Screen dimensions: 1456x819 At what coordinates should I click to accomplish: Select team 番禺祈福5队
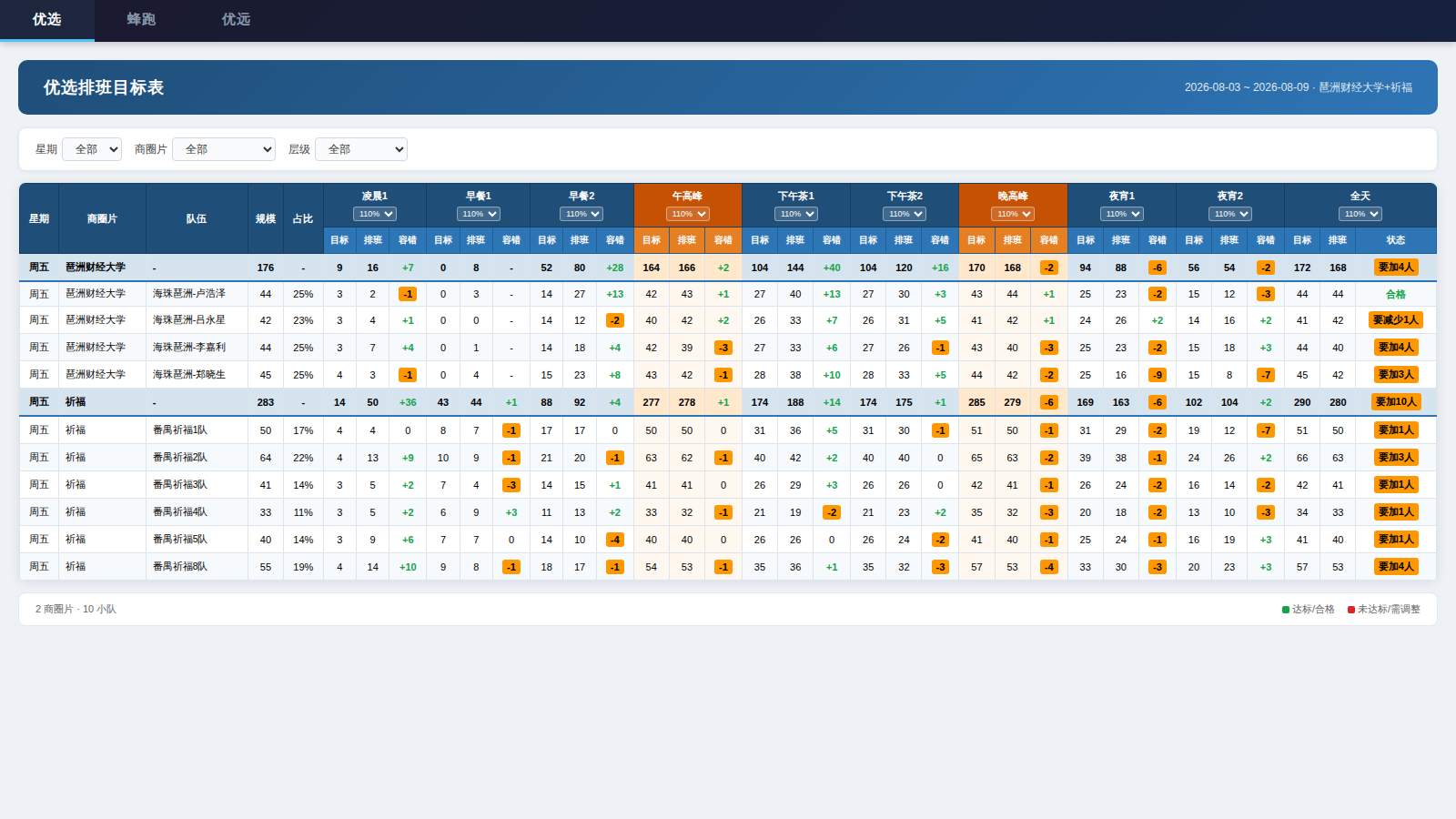(180, 540)
